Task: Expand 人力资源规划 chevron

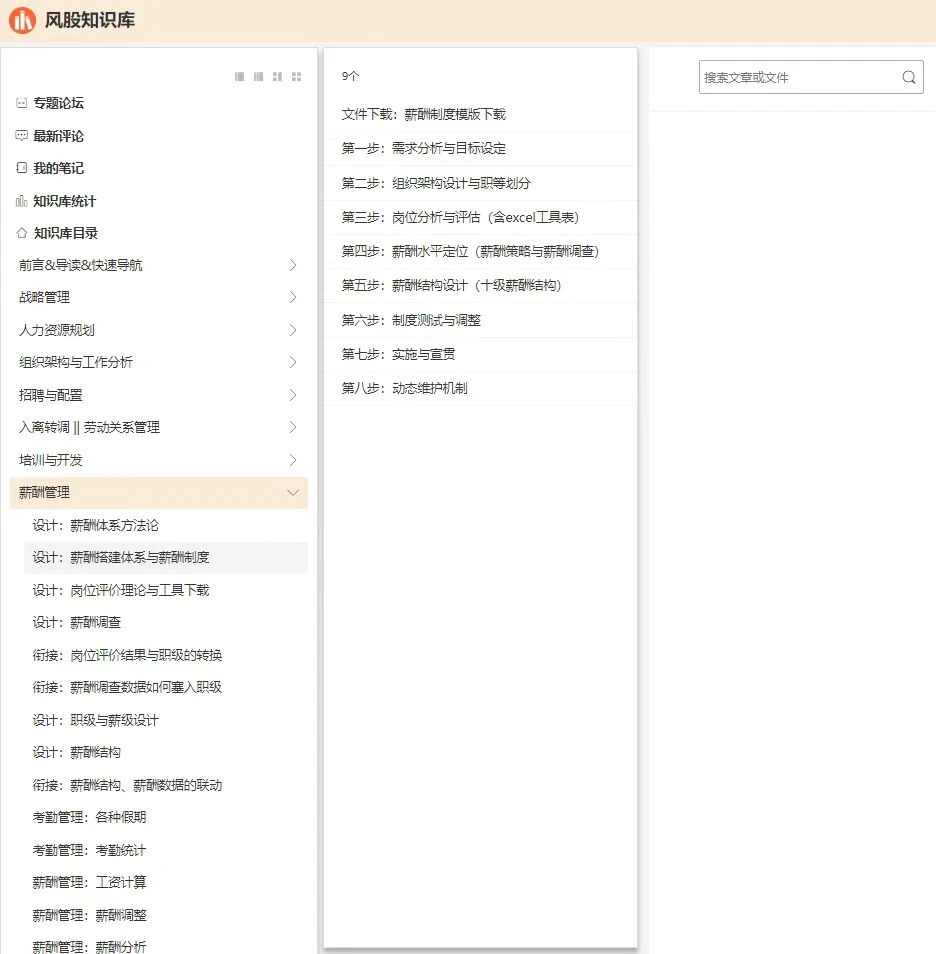Action: tap(293, 330)
